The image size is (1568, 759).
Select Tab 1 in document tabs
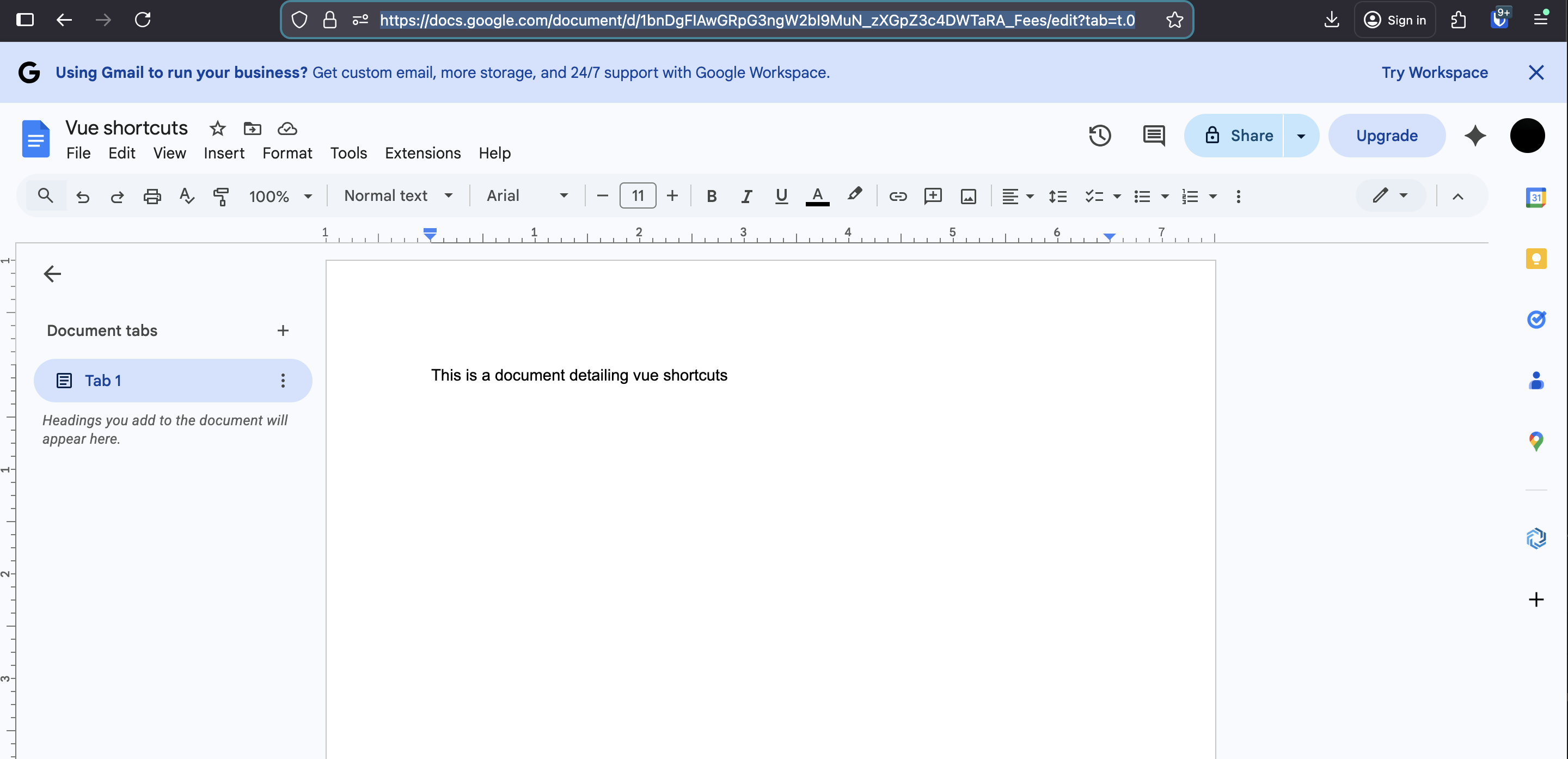(102, 381)
